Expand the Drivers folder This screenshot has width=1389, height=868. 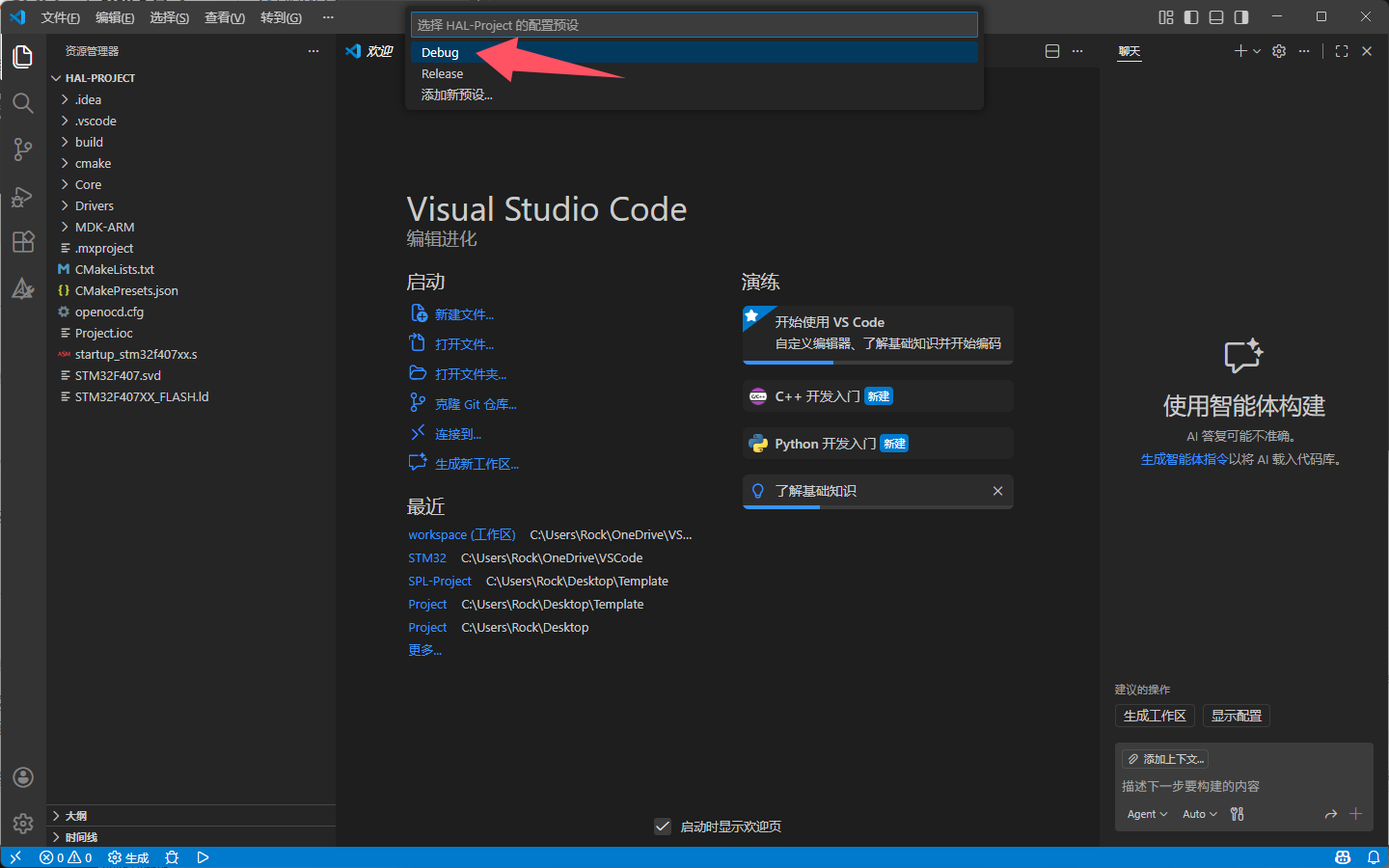click(191, 205)
